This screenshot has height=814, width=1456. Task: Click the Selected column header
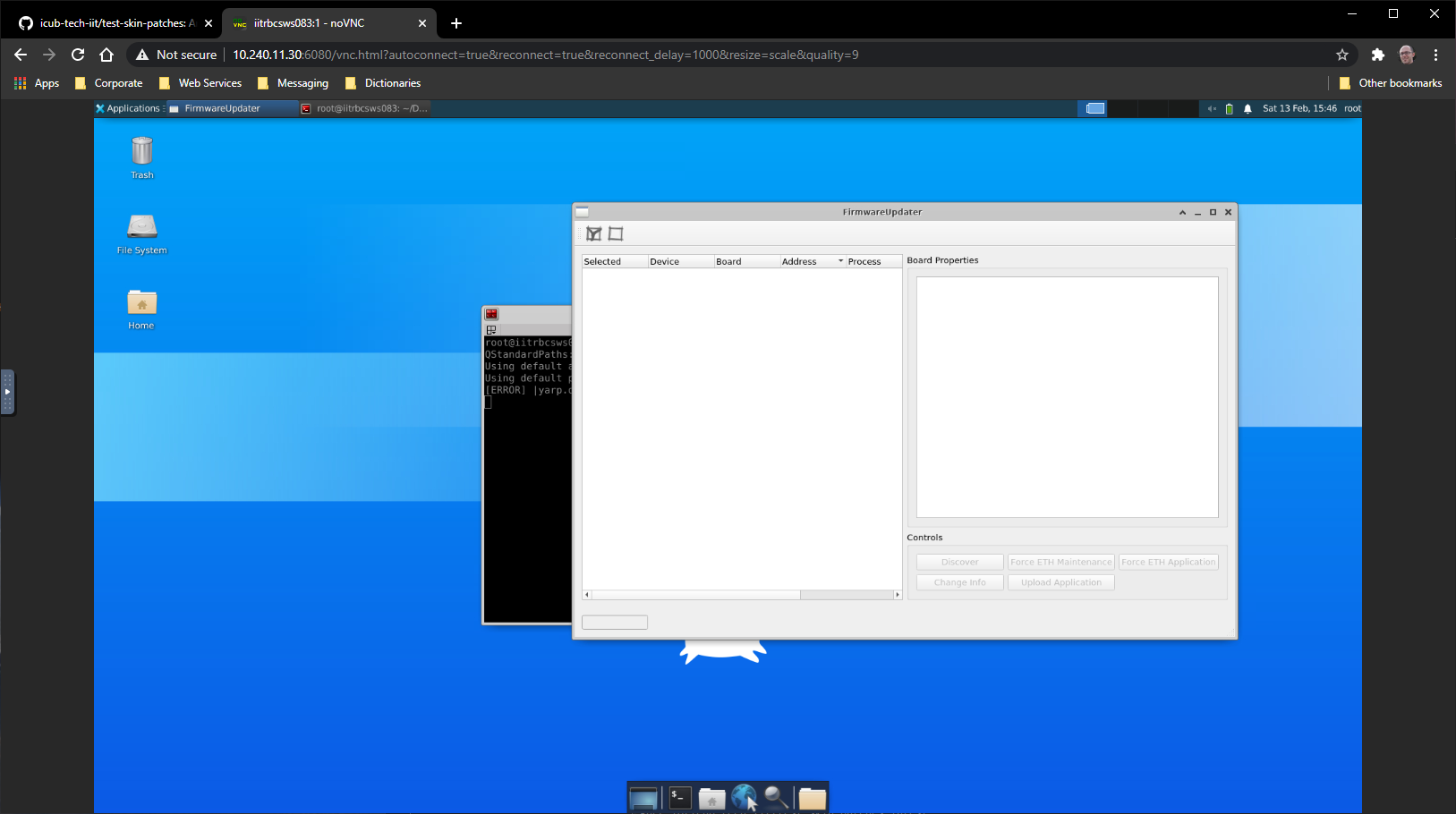(615, 261)
